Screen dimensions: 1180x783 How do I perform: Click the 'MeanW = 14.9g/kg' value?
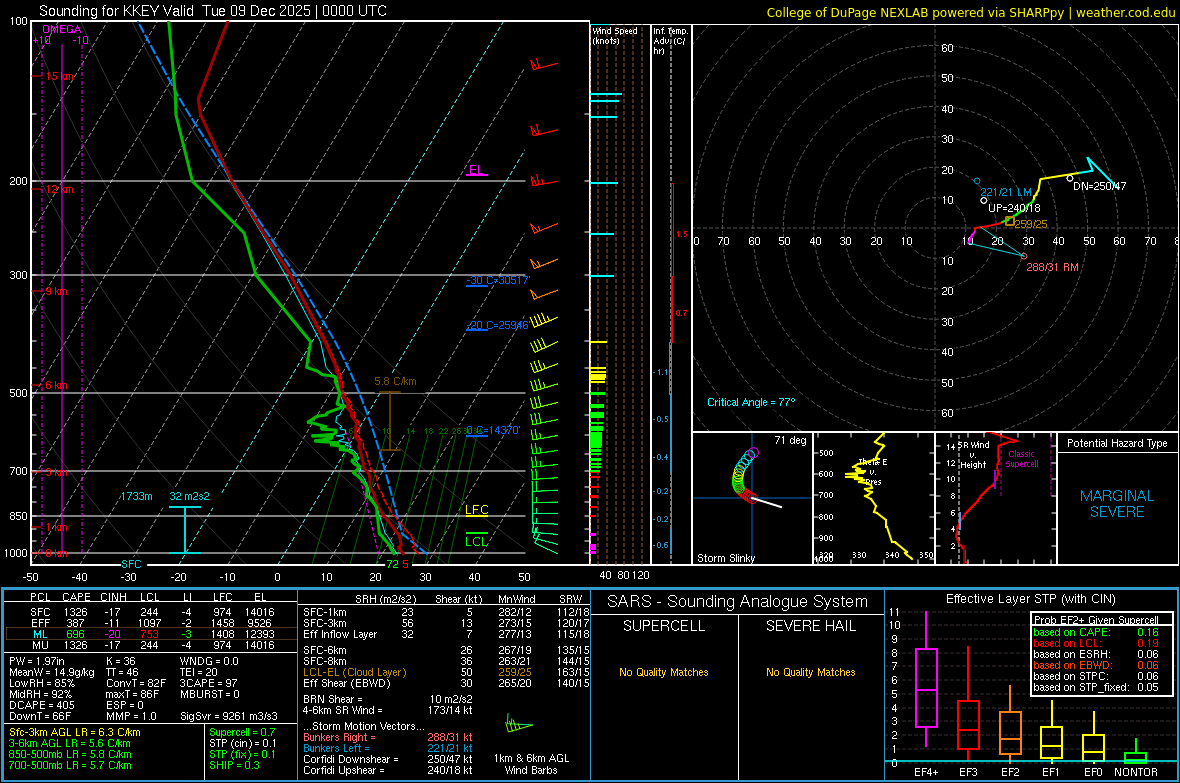[x=52, y=672]
